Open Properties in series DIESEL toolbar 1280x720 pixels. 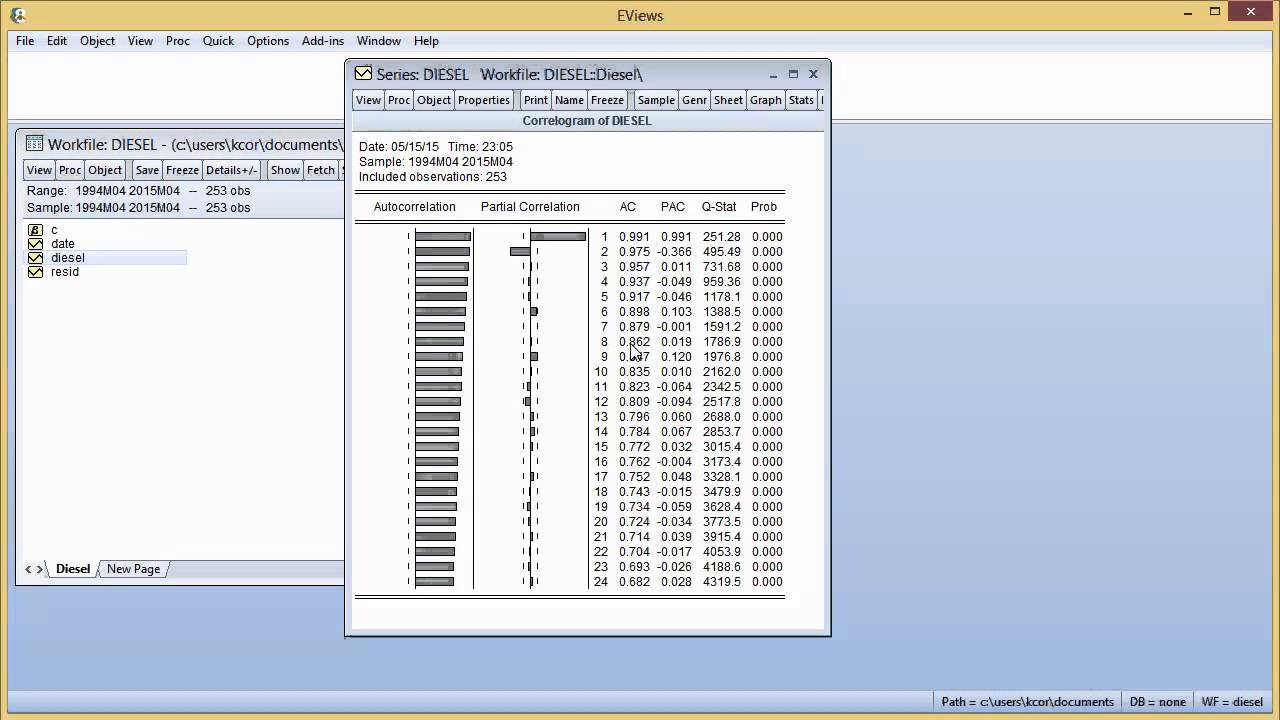pyautogui.click(x=484, y=100)
